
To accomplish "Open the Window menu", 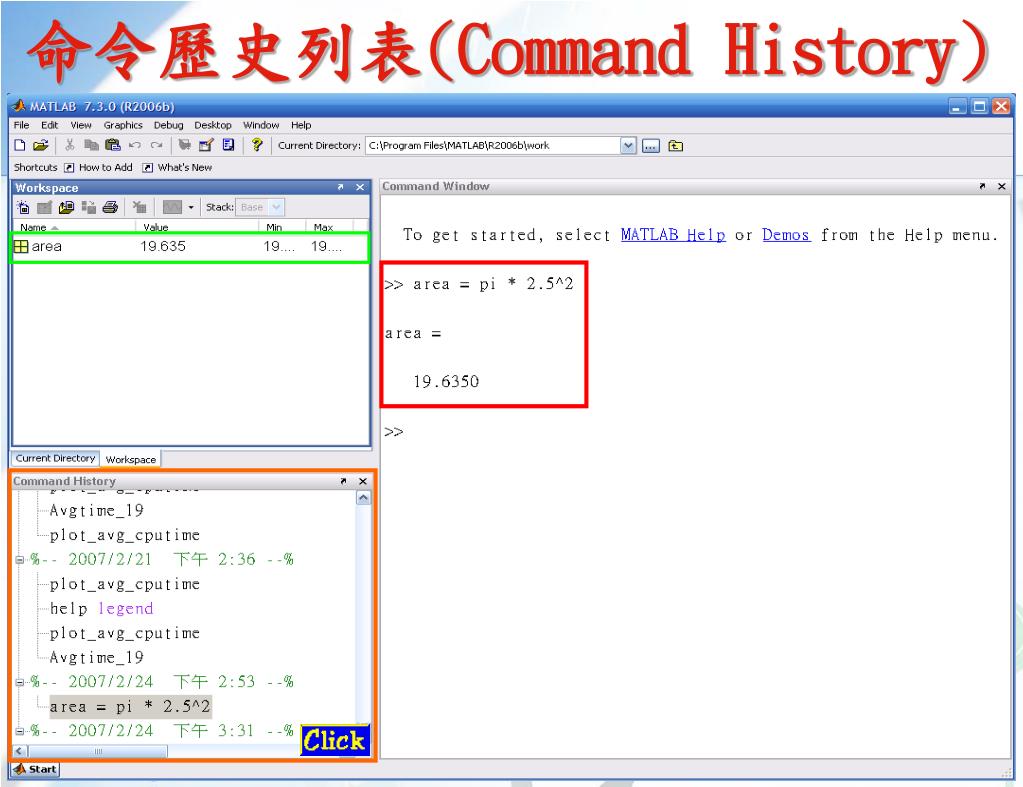I will coord(261,125).
